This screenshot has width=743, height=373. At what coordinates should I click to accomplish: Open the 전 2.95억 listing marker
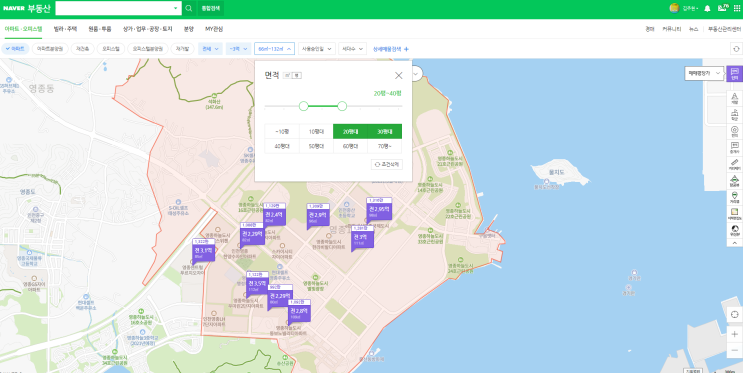379,209
